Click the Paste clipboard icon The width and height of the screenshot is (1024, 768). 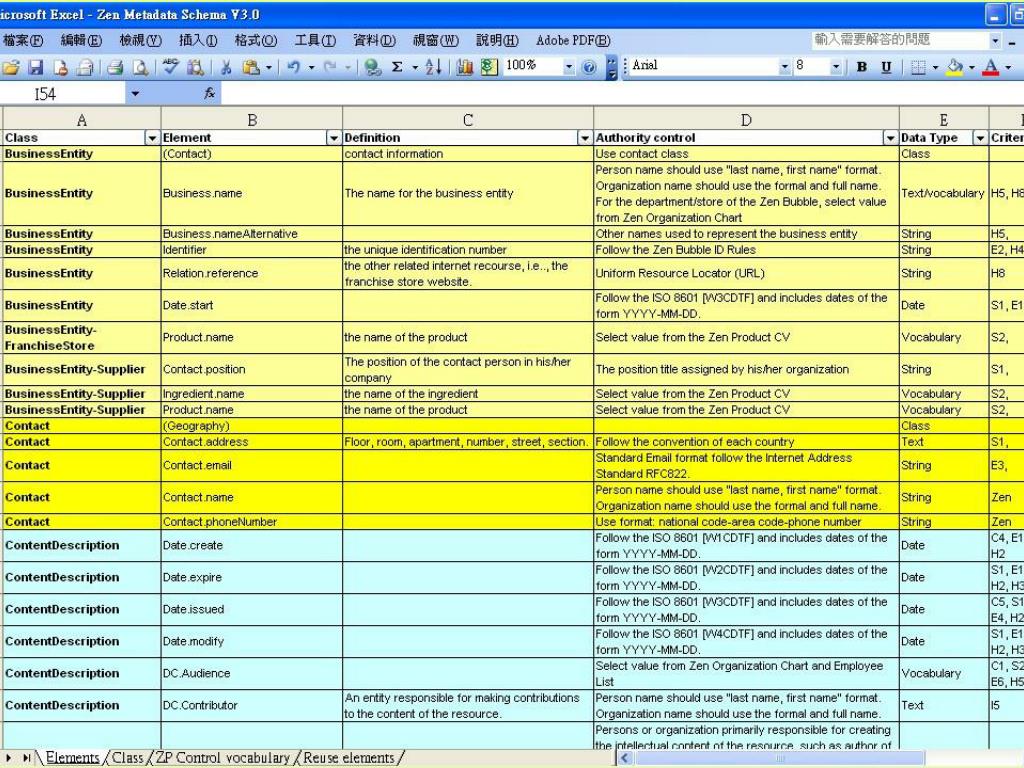click(250, 67)
